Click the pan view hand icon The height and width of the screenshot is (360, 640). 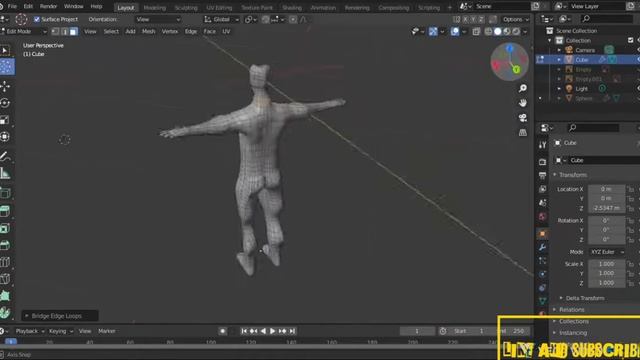tap(522, 103)
